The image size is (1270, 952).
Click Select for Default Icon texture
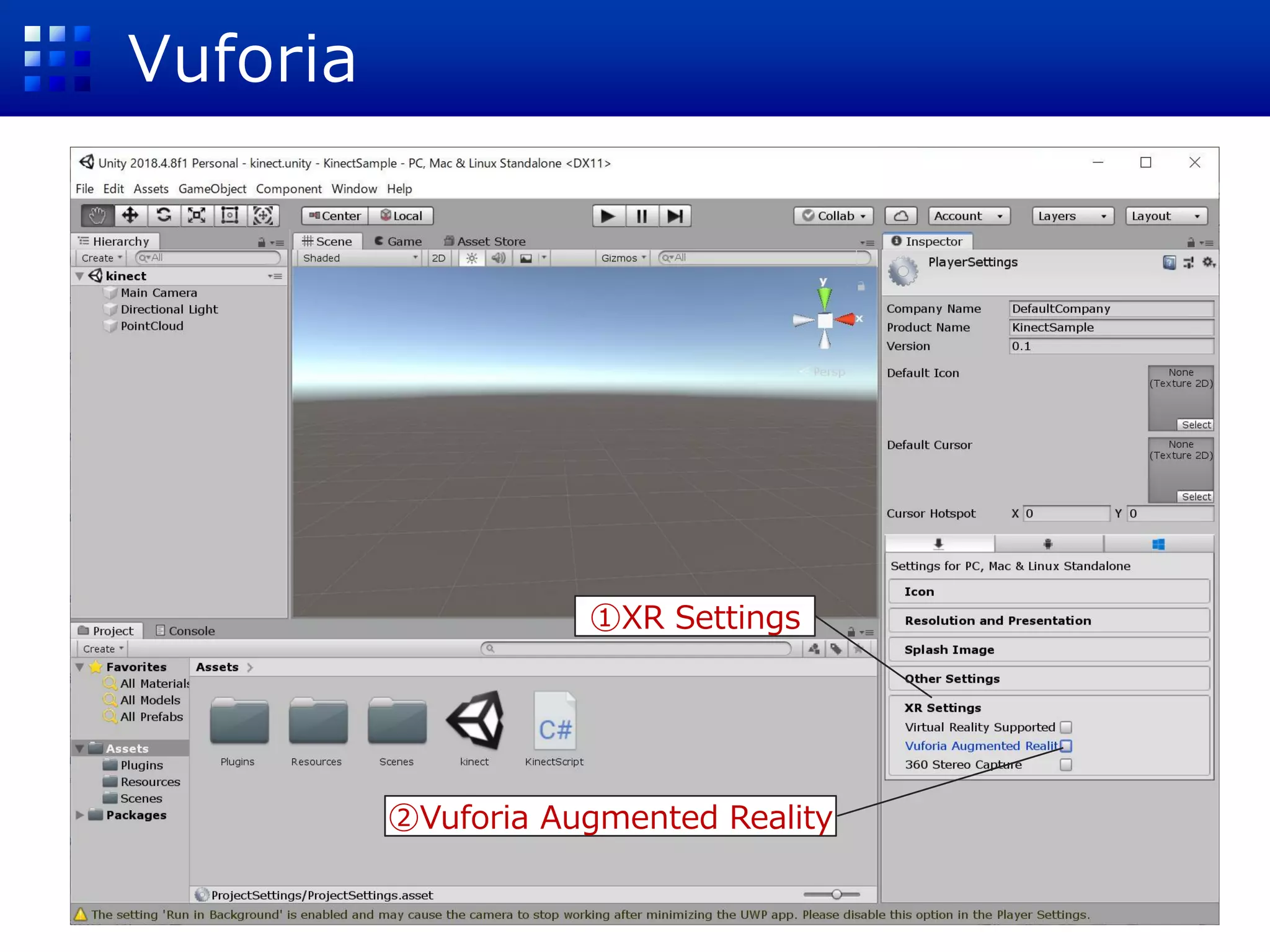tap(1195, 425)
